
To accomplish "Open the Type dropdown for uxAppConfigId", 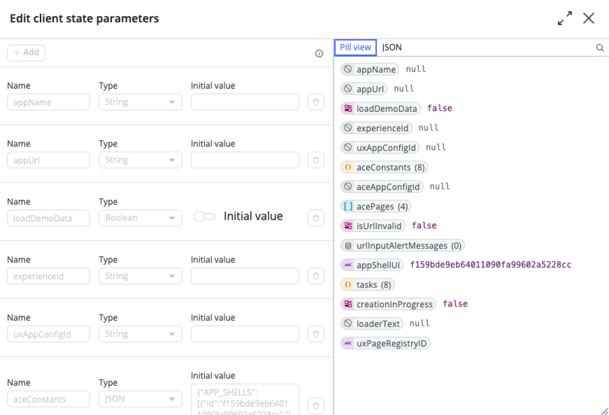I will click(x=140, y=334).
